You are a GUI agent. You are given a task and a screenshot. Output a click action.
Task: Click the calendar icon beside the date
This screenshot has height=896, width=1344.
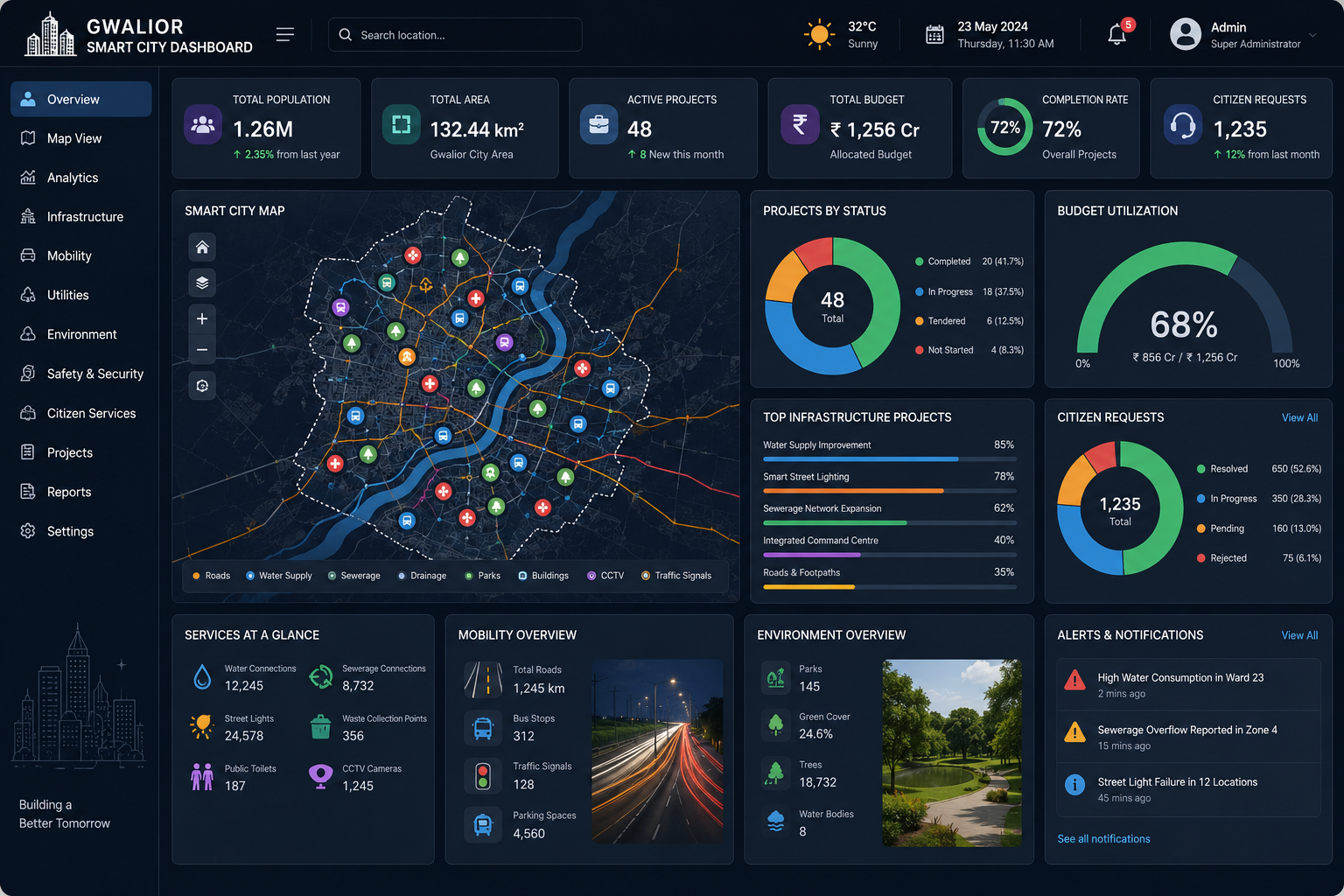(x=934, y=35)
